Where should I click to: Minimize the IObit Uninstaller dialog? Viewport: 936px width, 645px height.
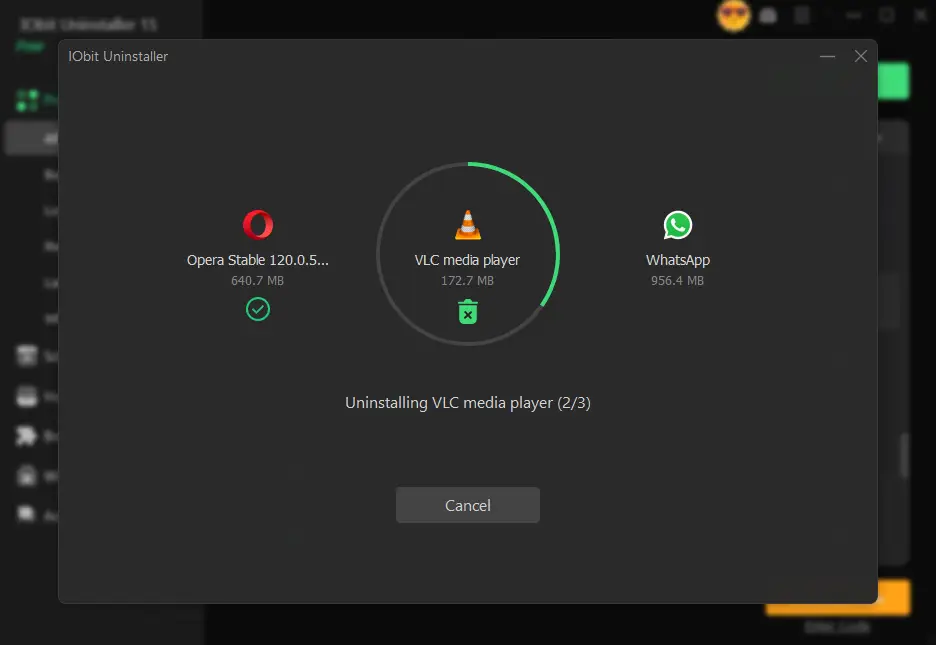(827, 56)
